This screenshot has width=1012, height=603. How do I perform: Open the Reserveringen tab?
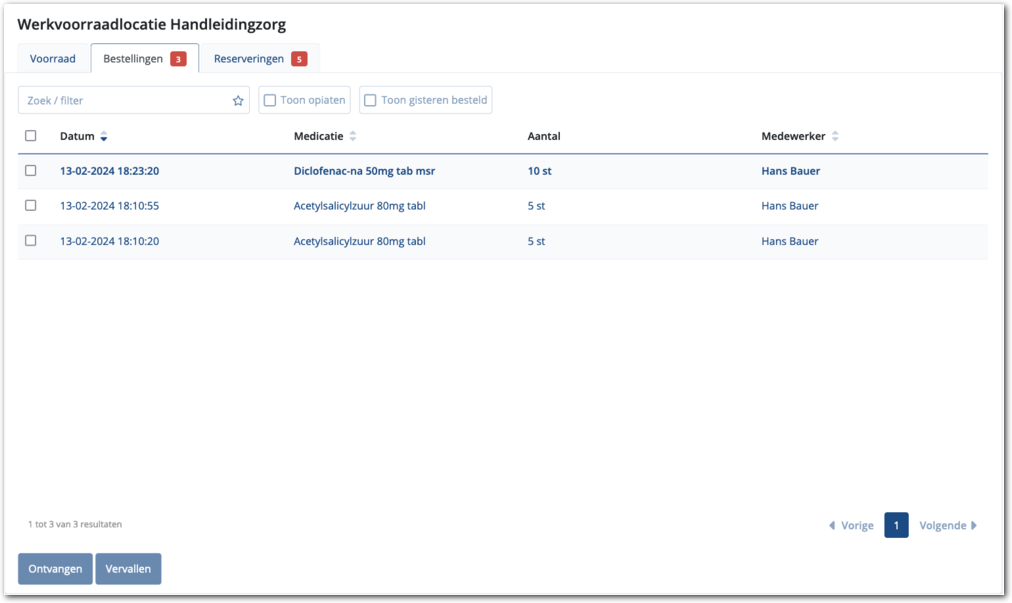(x=249, y=59)
